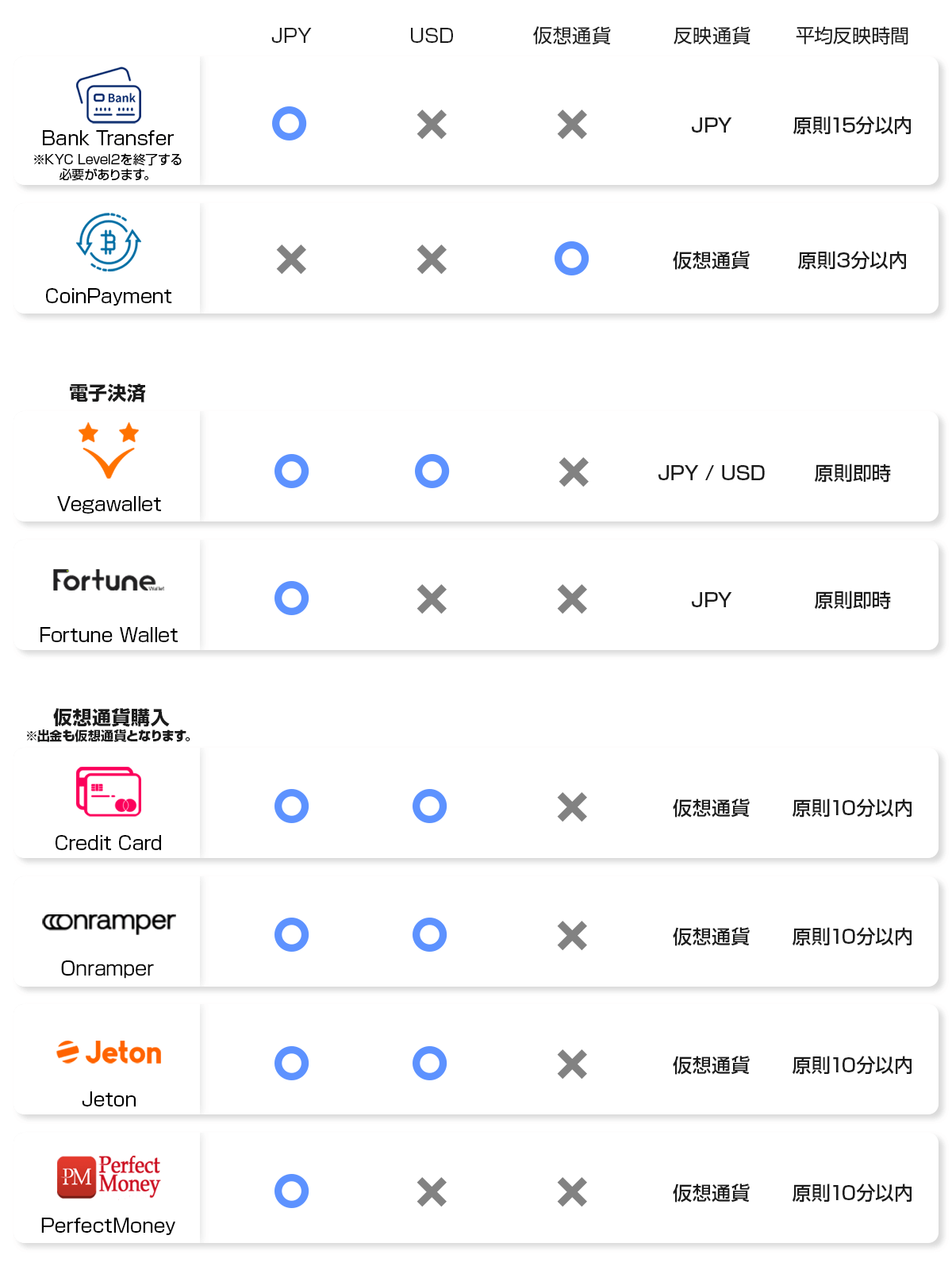Click the JPY circle for Bank Transfer
952x1270 pixels.
290,124
